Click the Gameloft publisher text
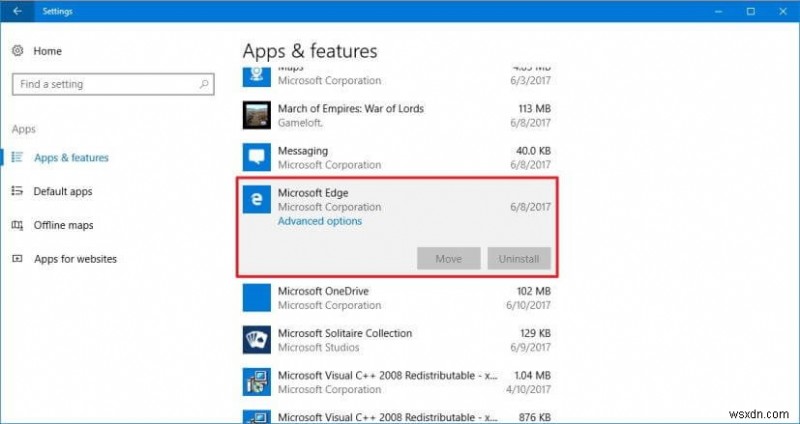 coord(300,123)
